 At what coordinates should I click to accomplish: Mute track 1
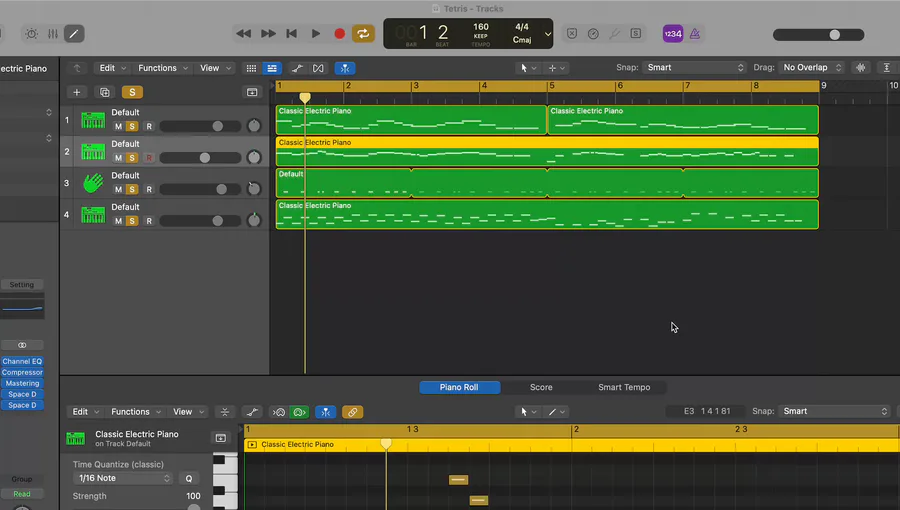pos(118,126)
